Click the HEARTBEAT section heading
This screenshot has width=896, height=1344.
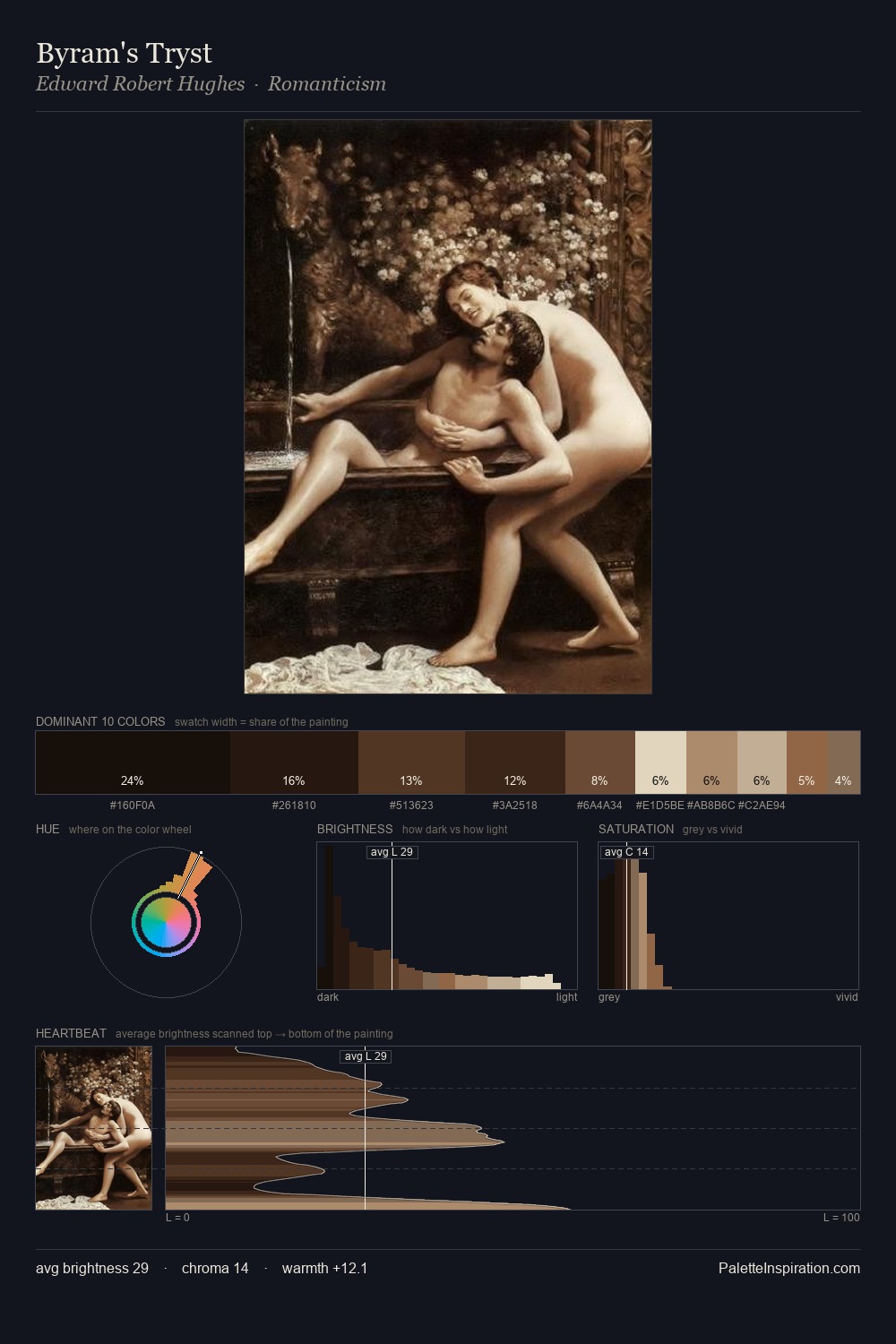[x=71, y=1033]
